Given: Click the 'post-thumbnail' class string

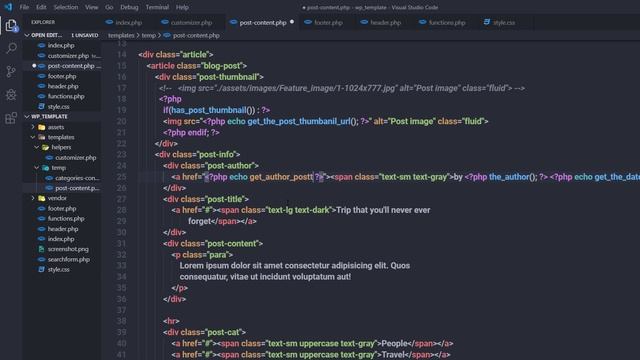Looking at the screenshot, I should [x=228, y=77].
